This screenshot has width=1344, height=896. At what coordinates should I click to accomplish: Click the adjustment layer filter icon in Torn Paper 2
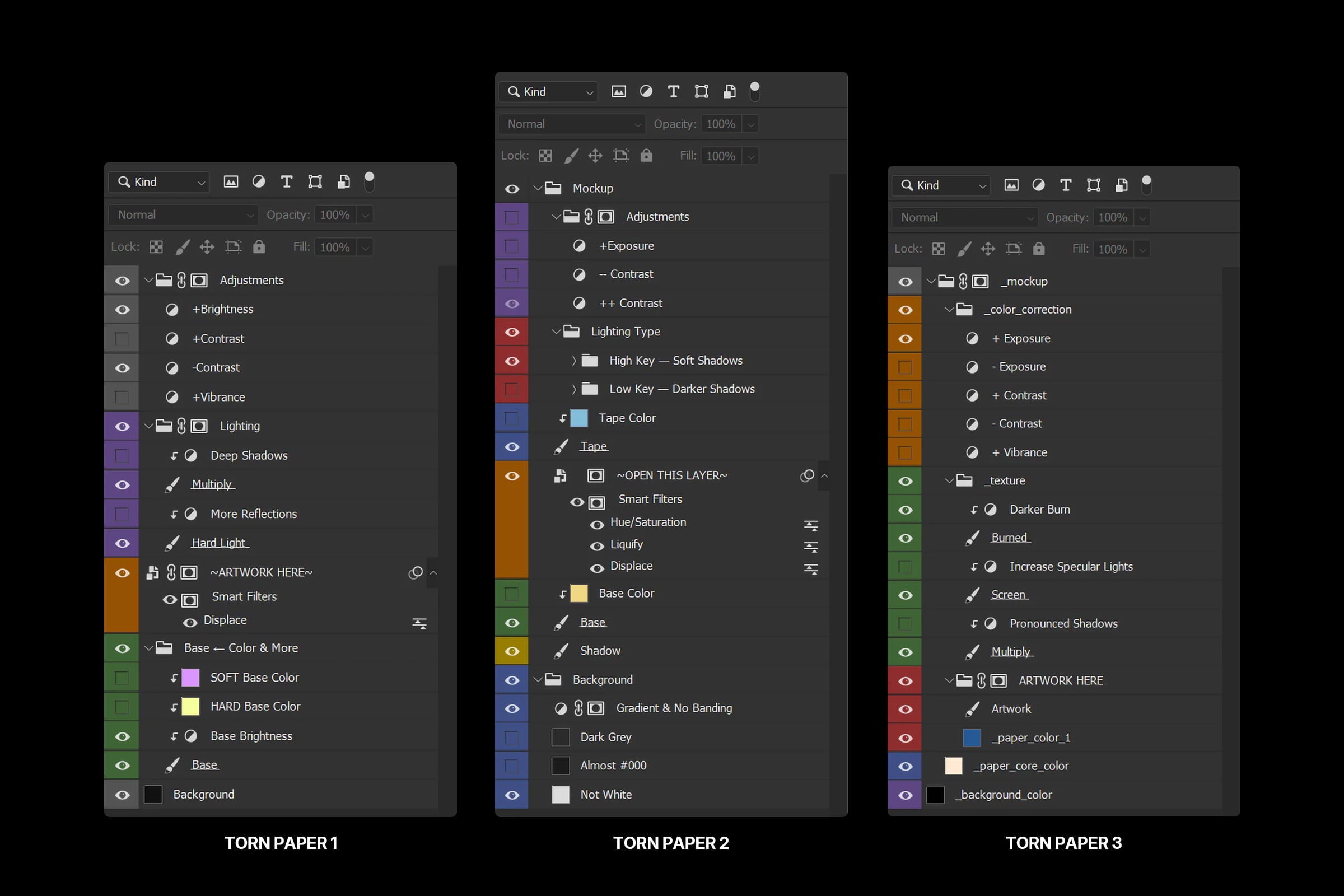pos(646,91)
